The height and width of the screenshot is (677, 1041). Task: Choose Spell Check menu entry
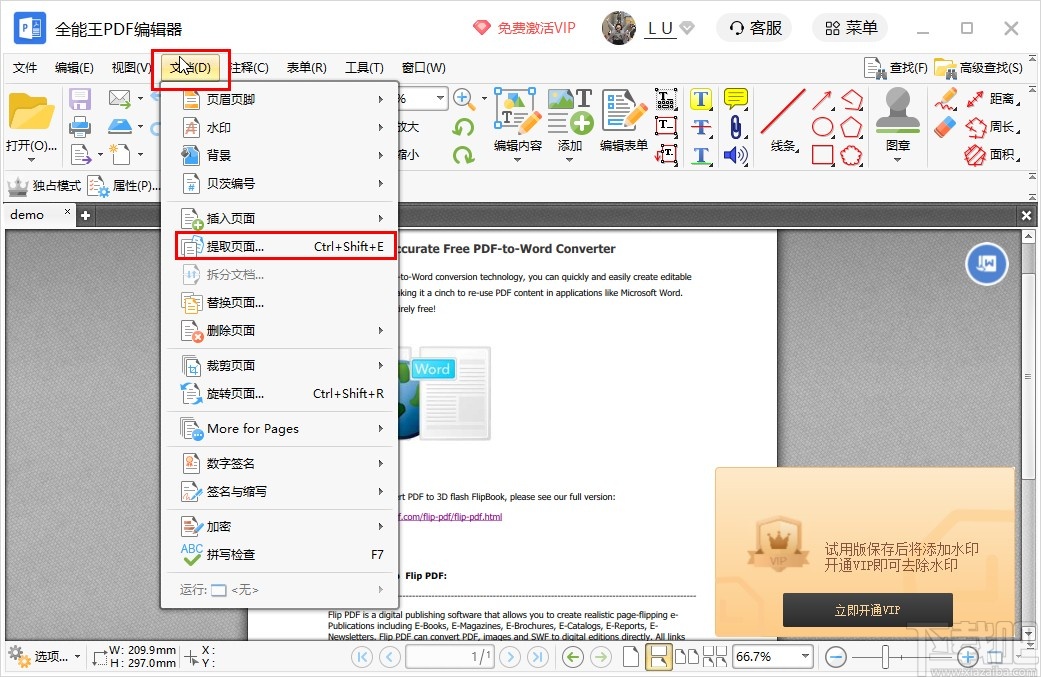click(x=282, y=555)
